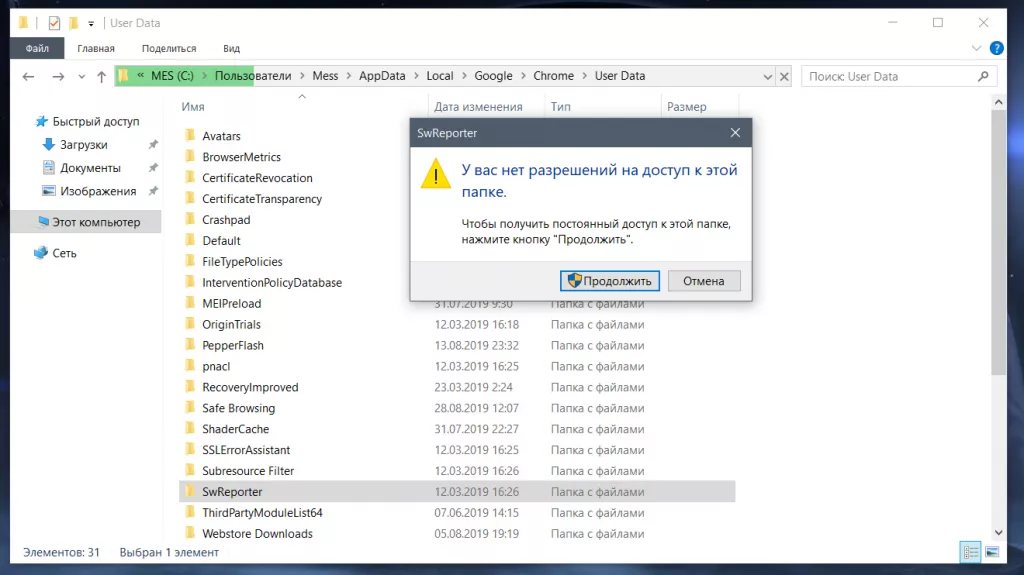The image size is (1024, 575).
Task: Sort by the Имя column header
Action: [x=193, y=107]
